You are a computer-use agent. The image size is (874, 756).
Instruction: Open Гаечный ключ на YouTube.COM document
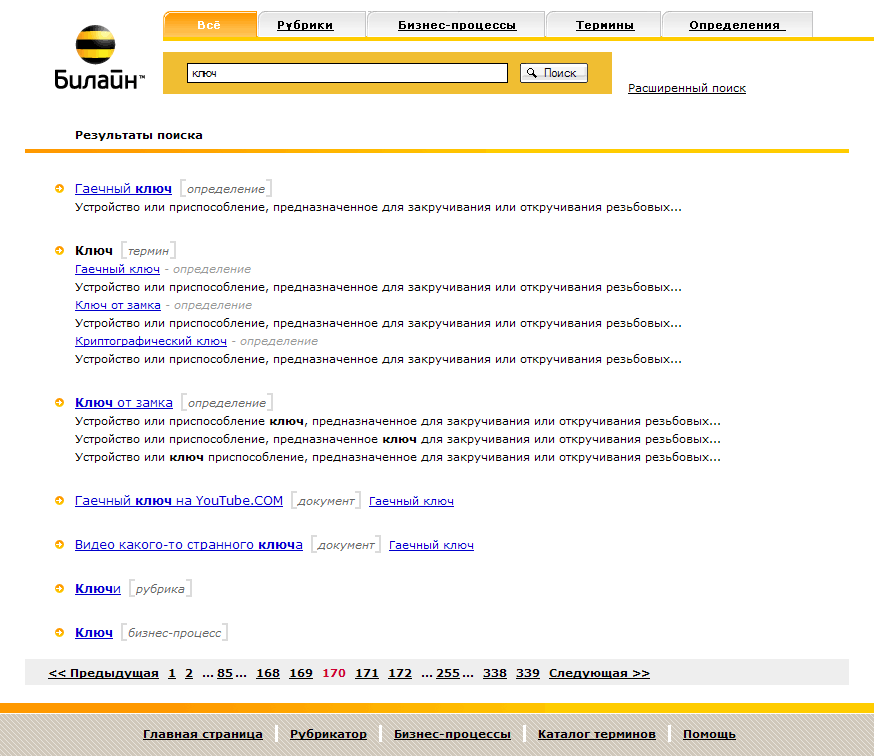click(178, 501)
